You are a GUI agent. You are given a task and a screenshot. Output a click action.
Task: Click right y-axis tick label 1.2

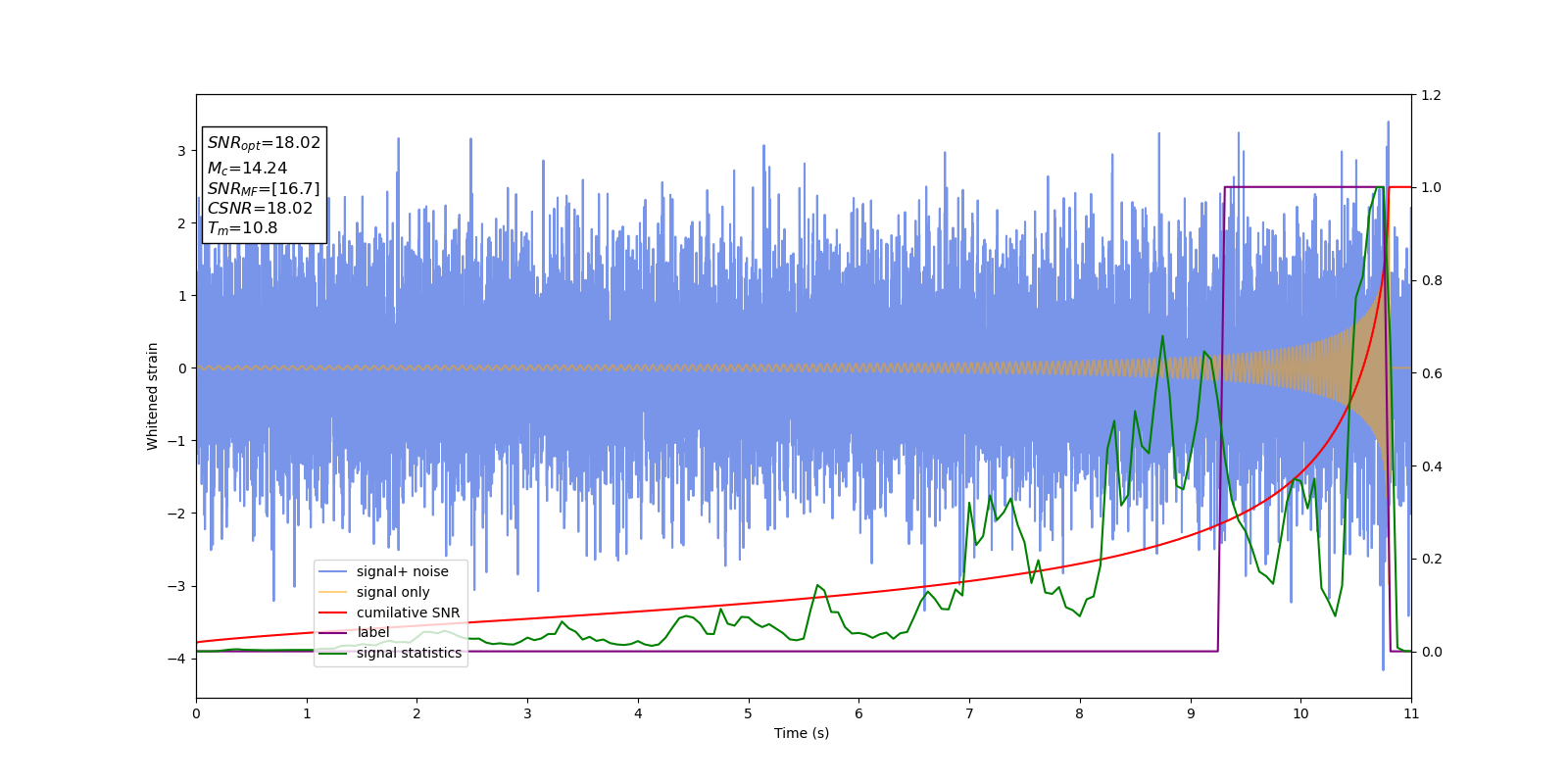tap(1431, 95)
